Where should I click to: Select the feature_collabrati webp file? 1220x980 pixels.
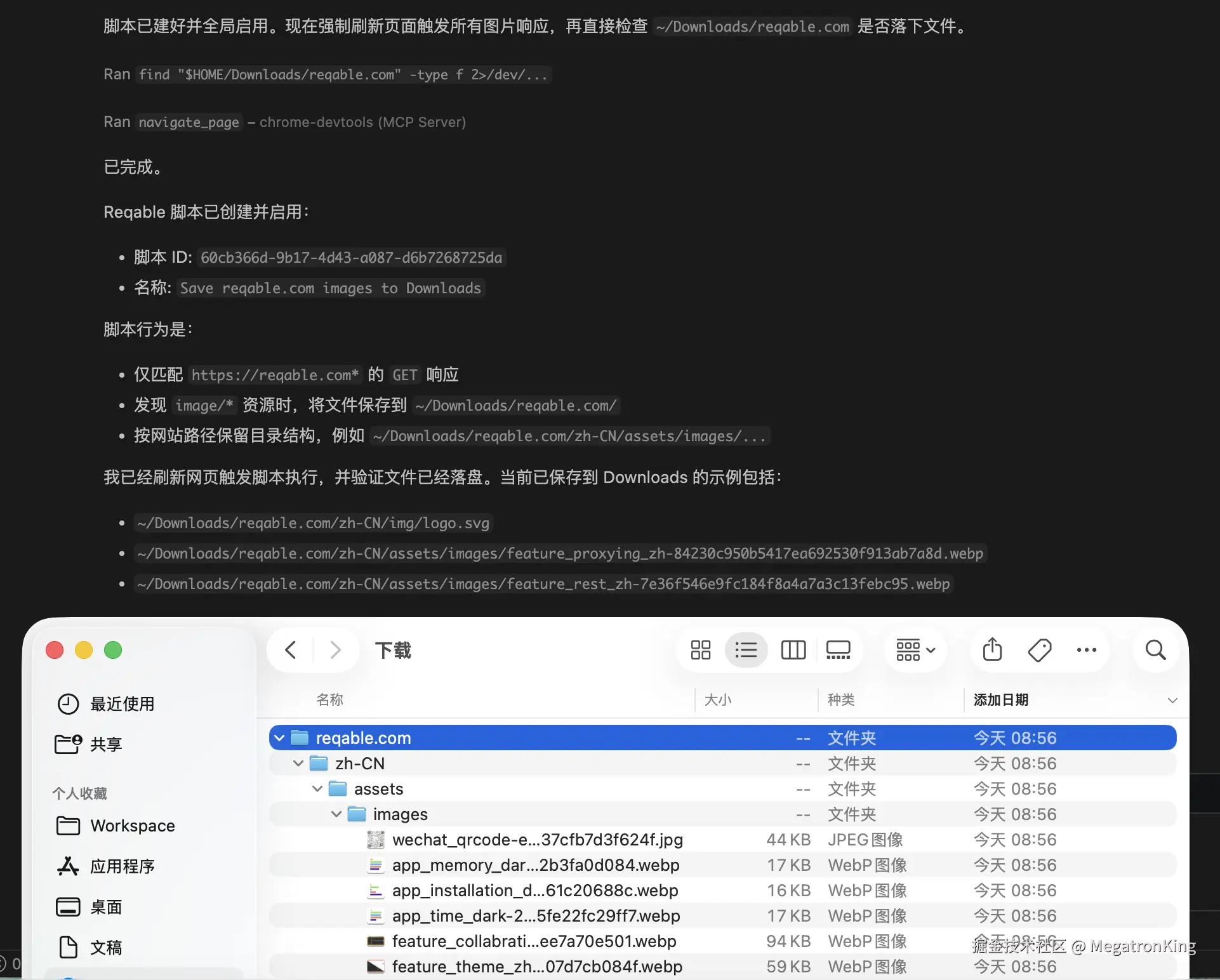point(723,941)
